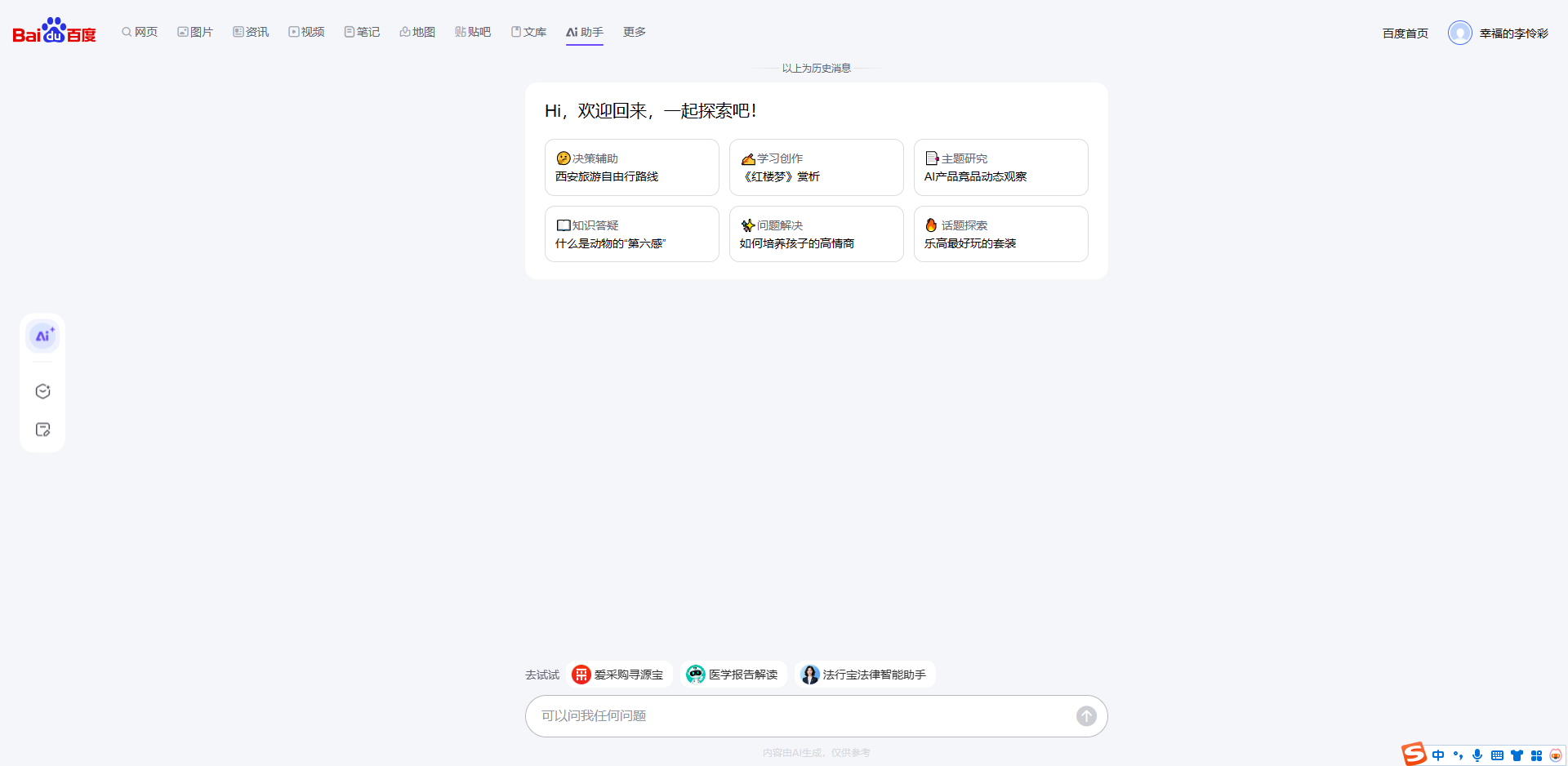1568x766 pixels.
Task: Click the Baidu logo
Action: click(53, 31)
